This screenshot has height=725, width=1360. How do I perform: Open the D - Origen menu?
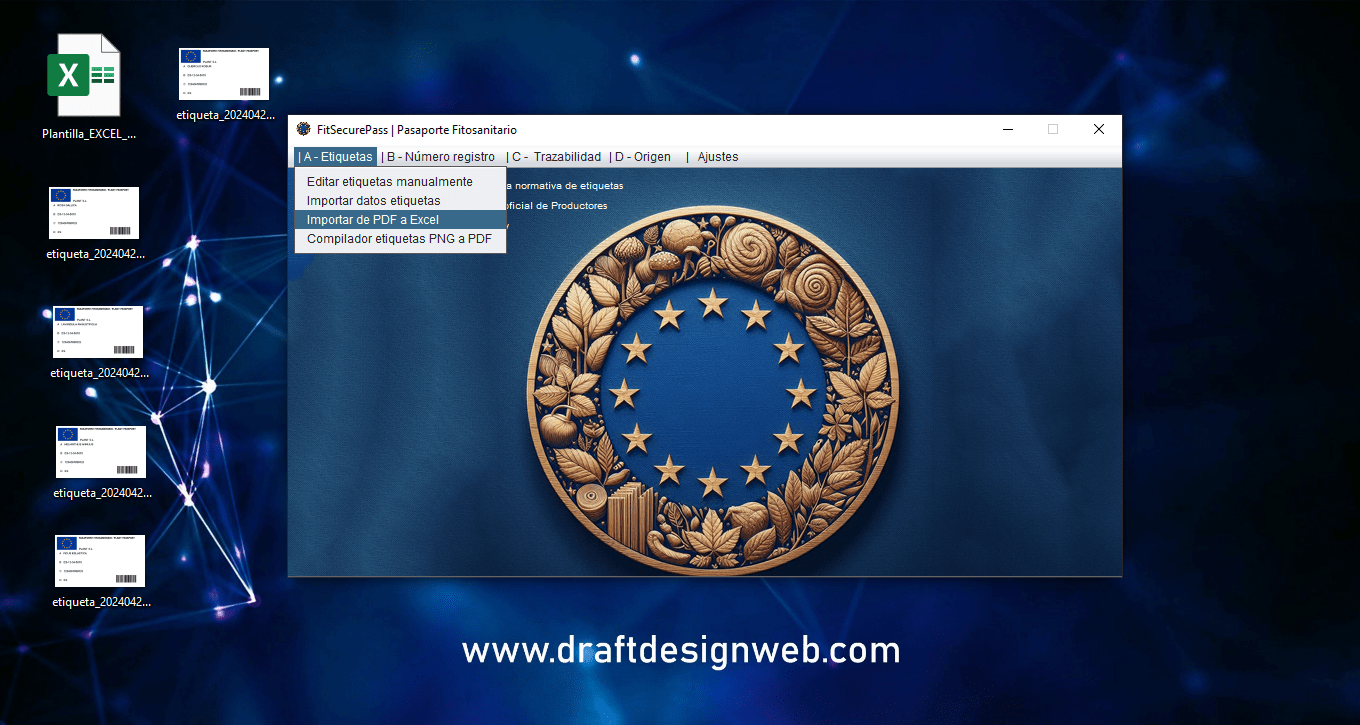(641, 157)
